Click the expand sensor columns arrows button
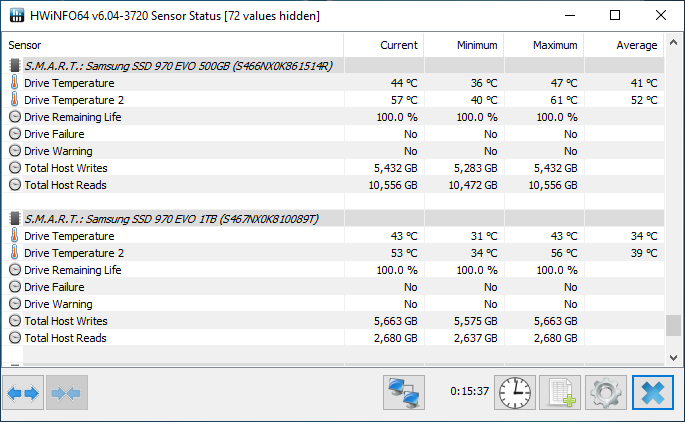Viewport: 685px width, 422px height. (x=23, y=393)
